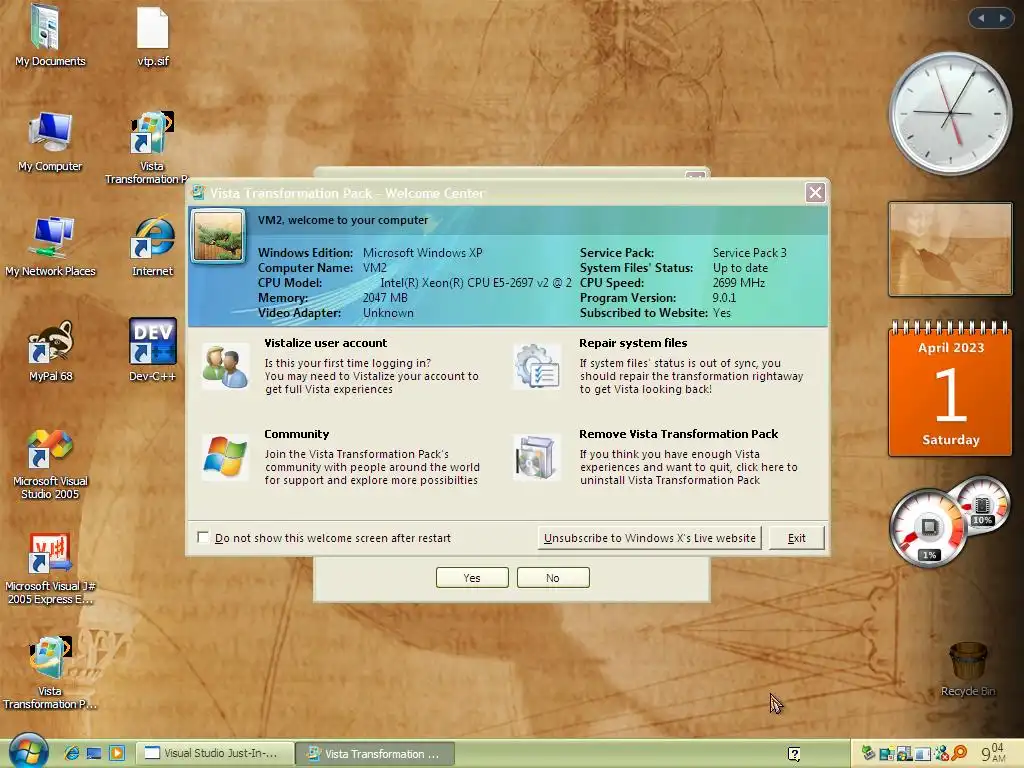This screenshot has width=1024, height=768.
Task: Click the help question mark icon on taskbar
Action: pos(794,754)
